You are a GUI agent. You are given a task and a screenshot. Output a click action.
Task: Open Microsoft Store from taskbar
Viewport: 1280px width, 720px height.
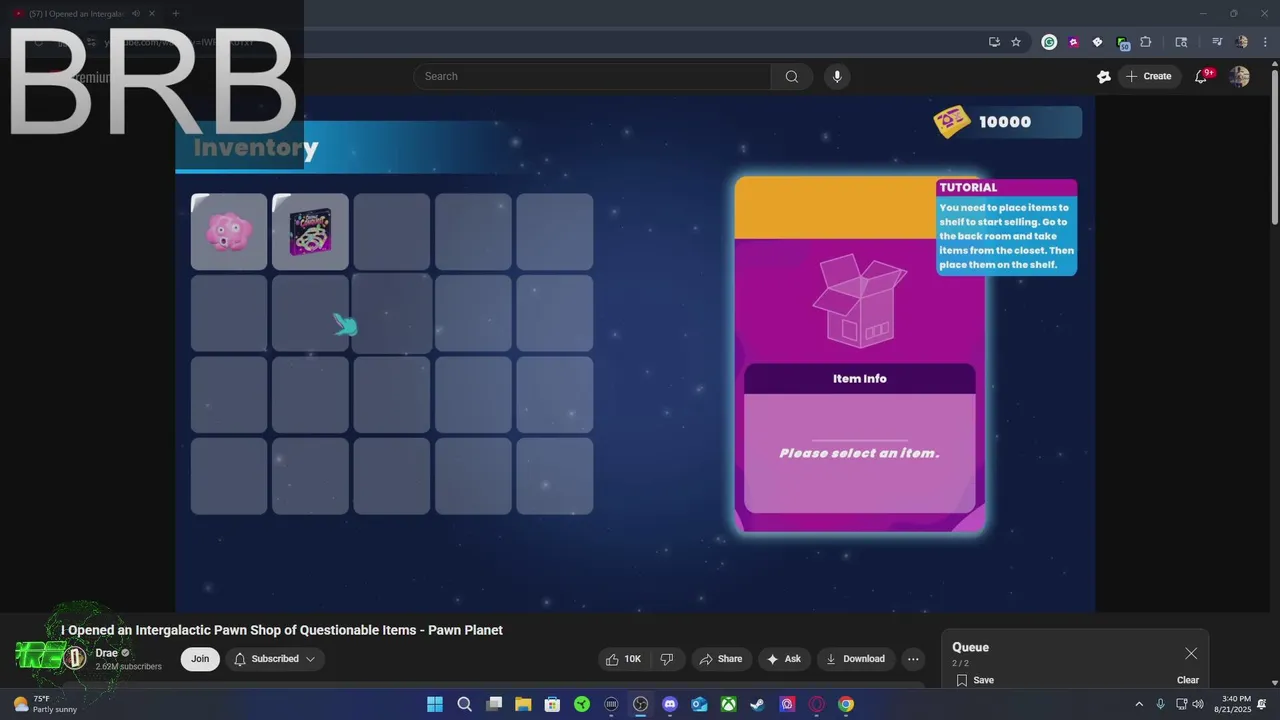(x=552, y=704)
